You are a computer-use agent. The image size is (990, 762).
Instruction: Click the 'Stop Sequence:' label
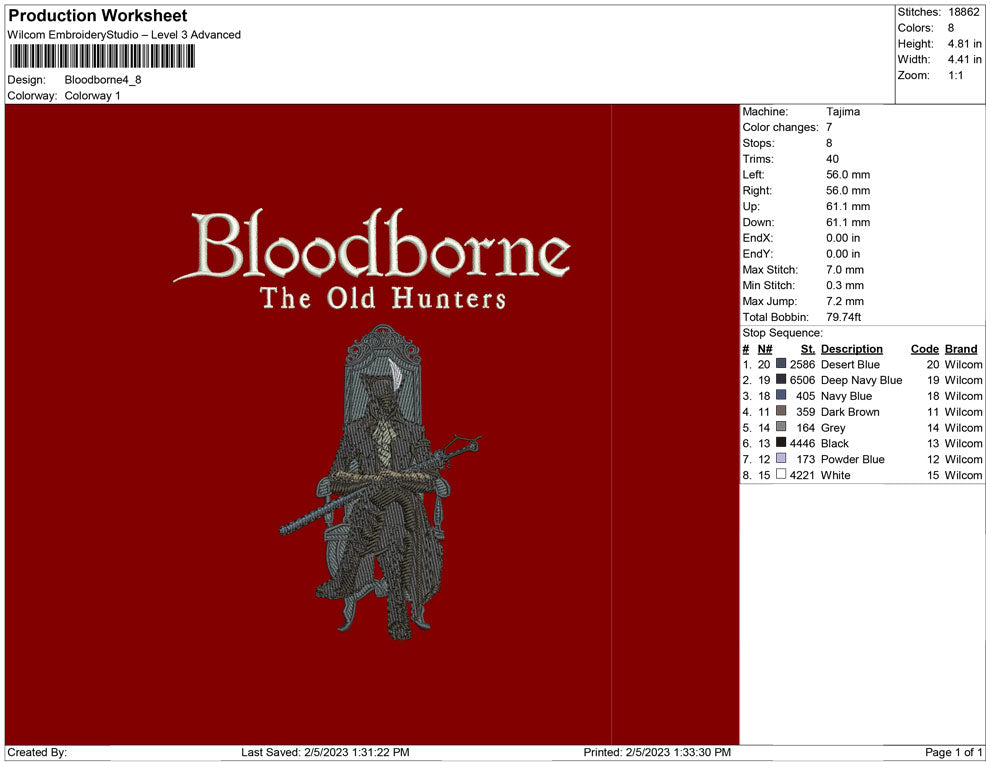click(x=783, y=333)
